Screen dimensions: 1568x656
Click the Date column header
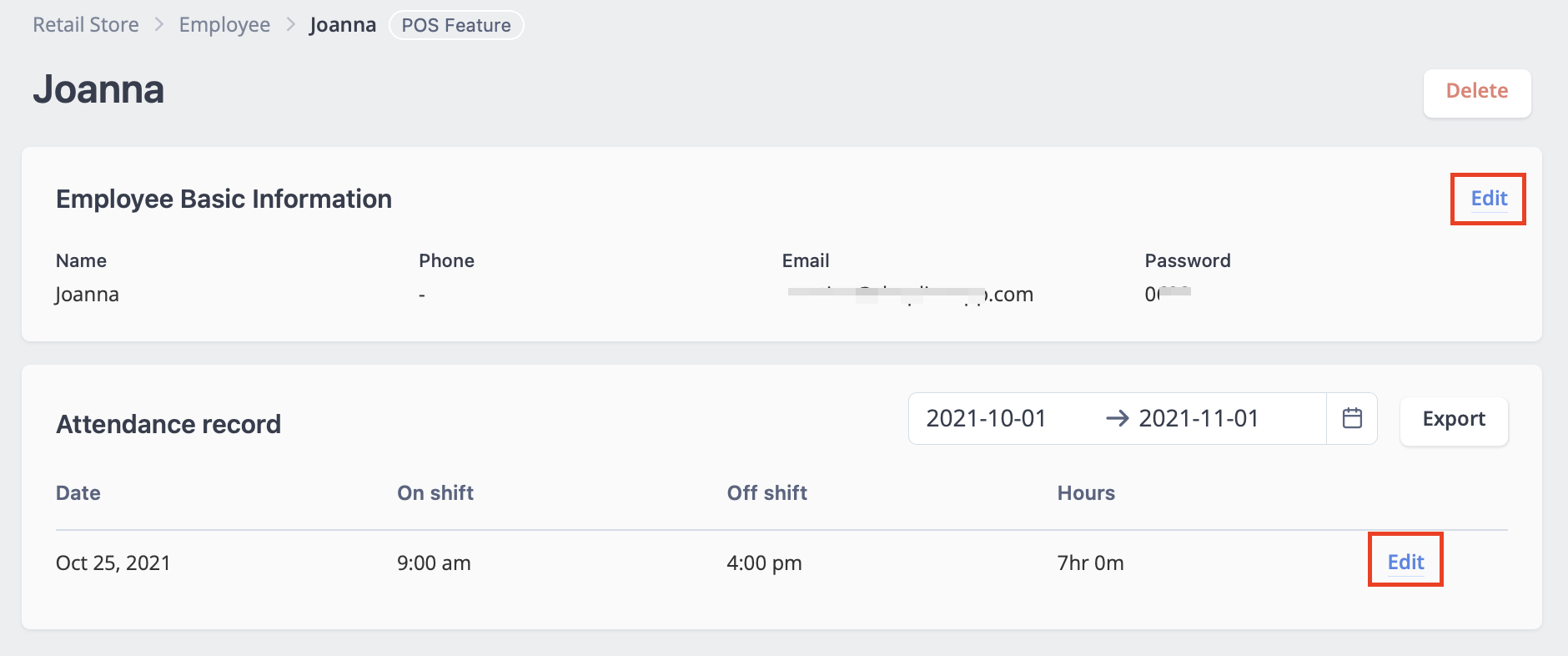coord(78,493)
